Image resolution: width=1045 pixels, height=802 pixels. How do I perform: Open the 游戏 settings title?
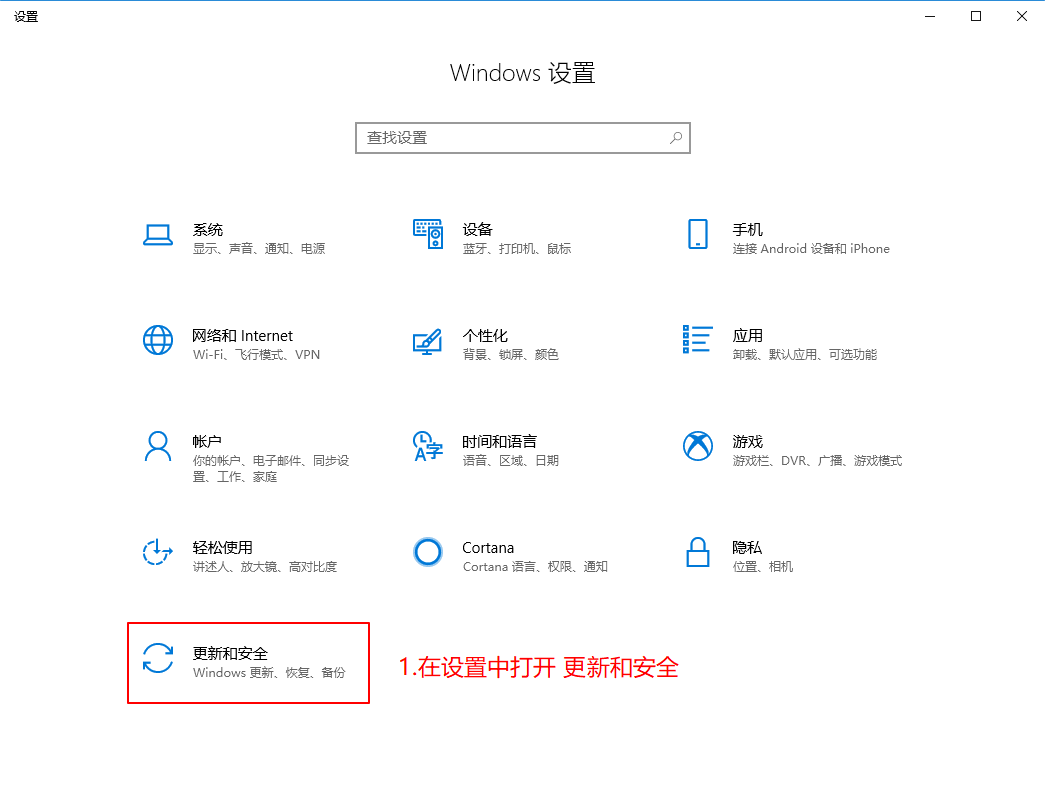pyautogui.click(x=748, y=441)
